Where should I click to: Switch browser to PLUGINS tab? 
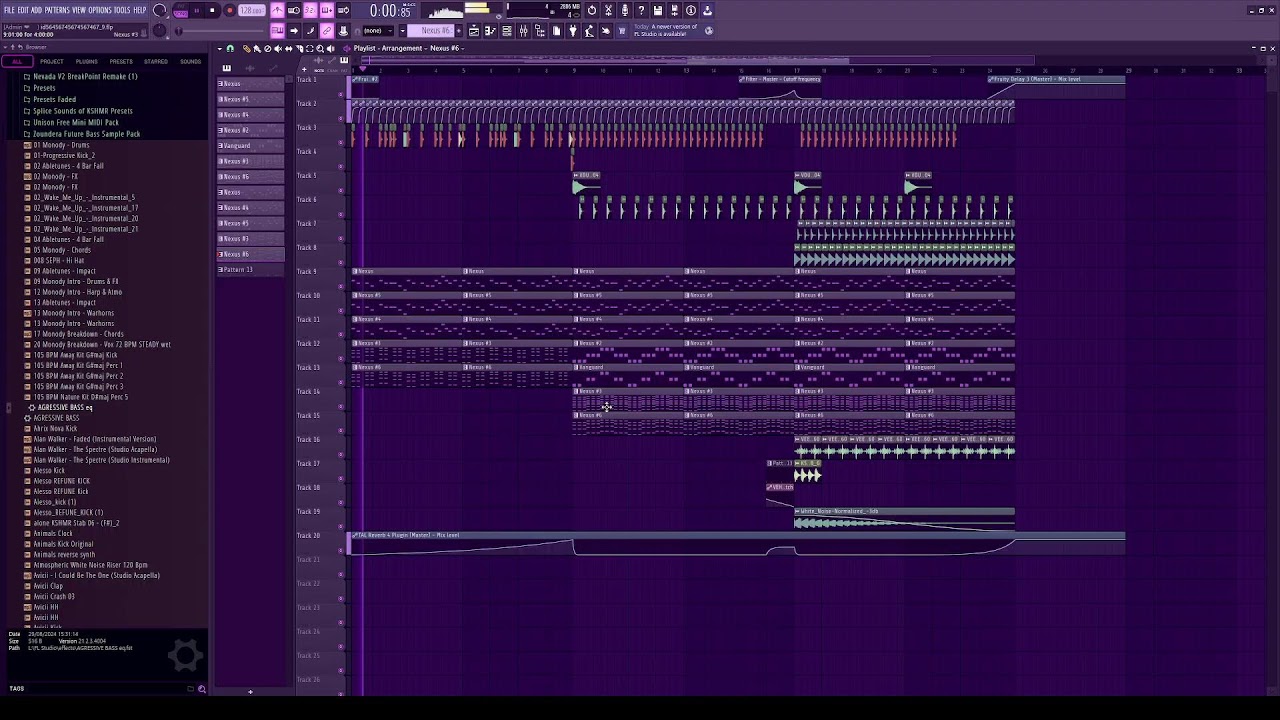tap(87, 62)
